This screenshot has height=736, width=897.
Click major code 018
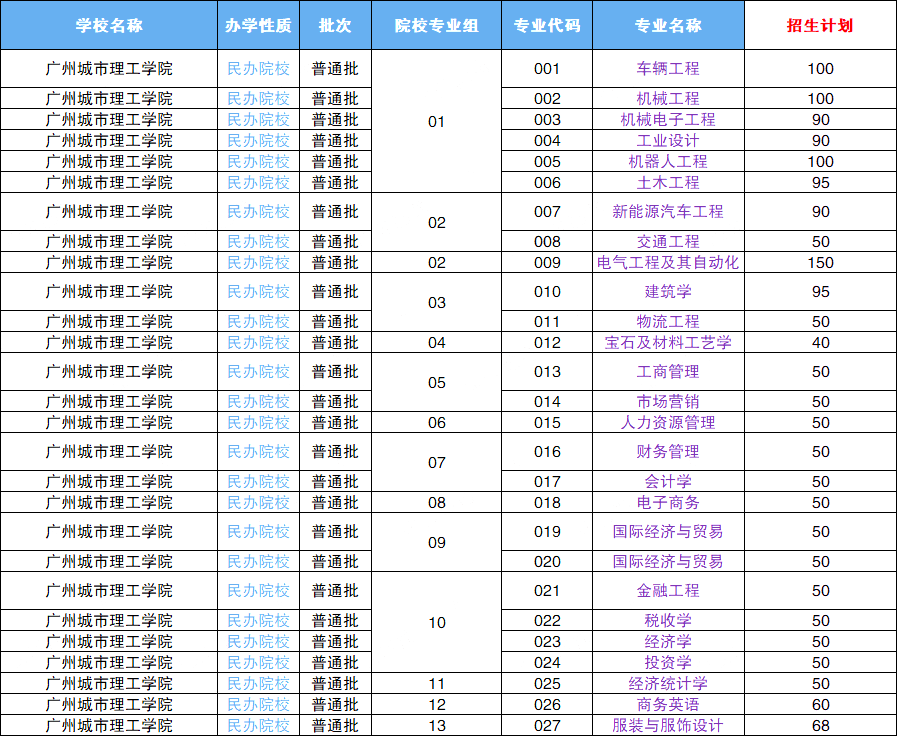pyautogui.click(x=547, y=503)
